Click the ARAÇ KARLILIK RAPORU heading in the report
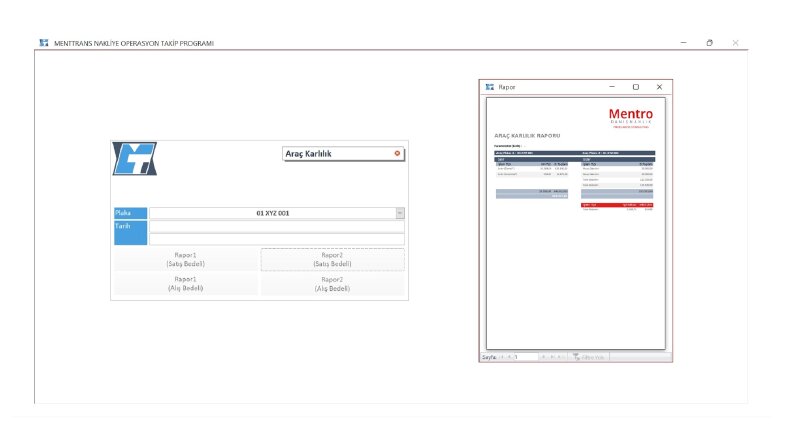 527,136
